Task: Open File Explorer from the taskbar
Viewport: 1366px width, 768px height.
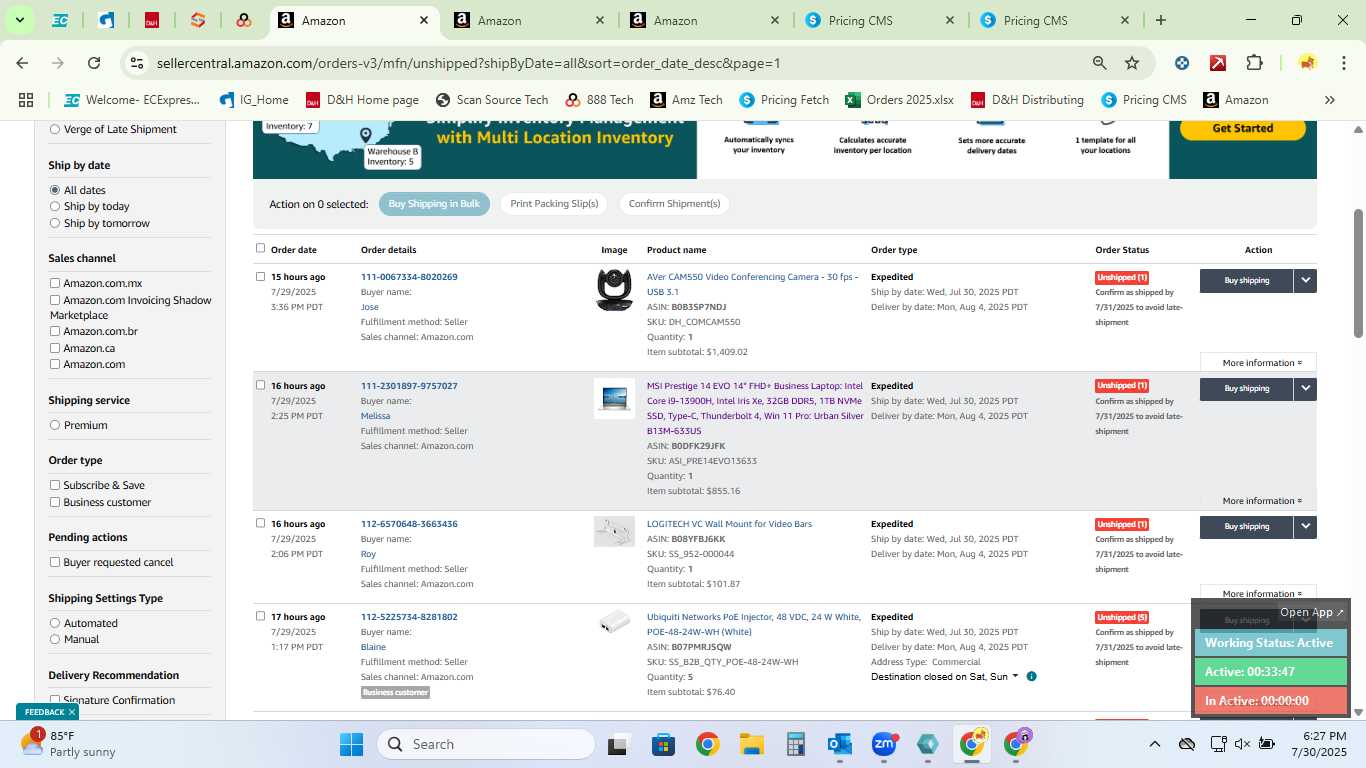Action: [x=751, y=744]
